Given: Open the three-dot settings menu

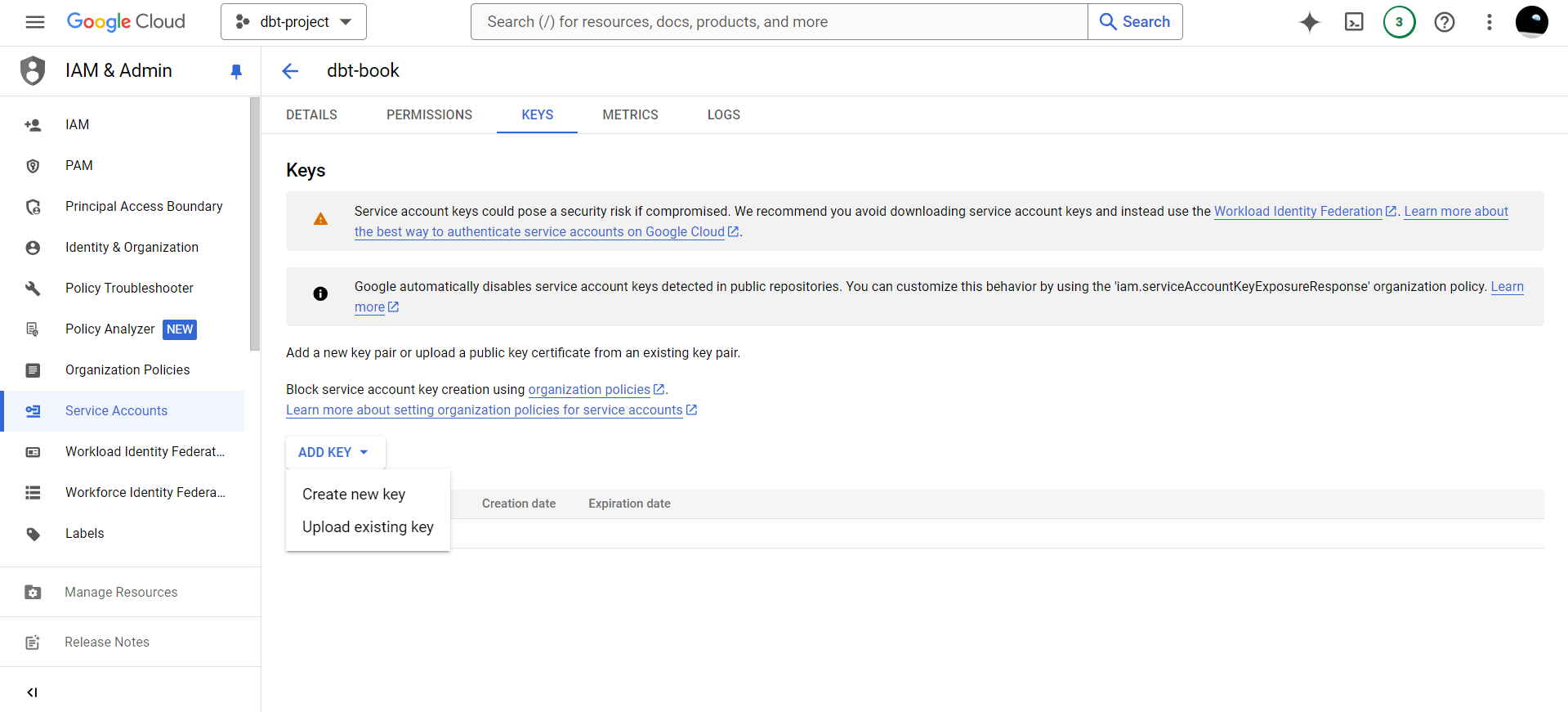Looking at the screenshot, I should [x=1490, y=22].
